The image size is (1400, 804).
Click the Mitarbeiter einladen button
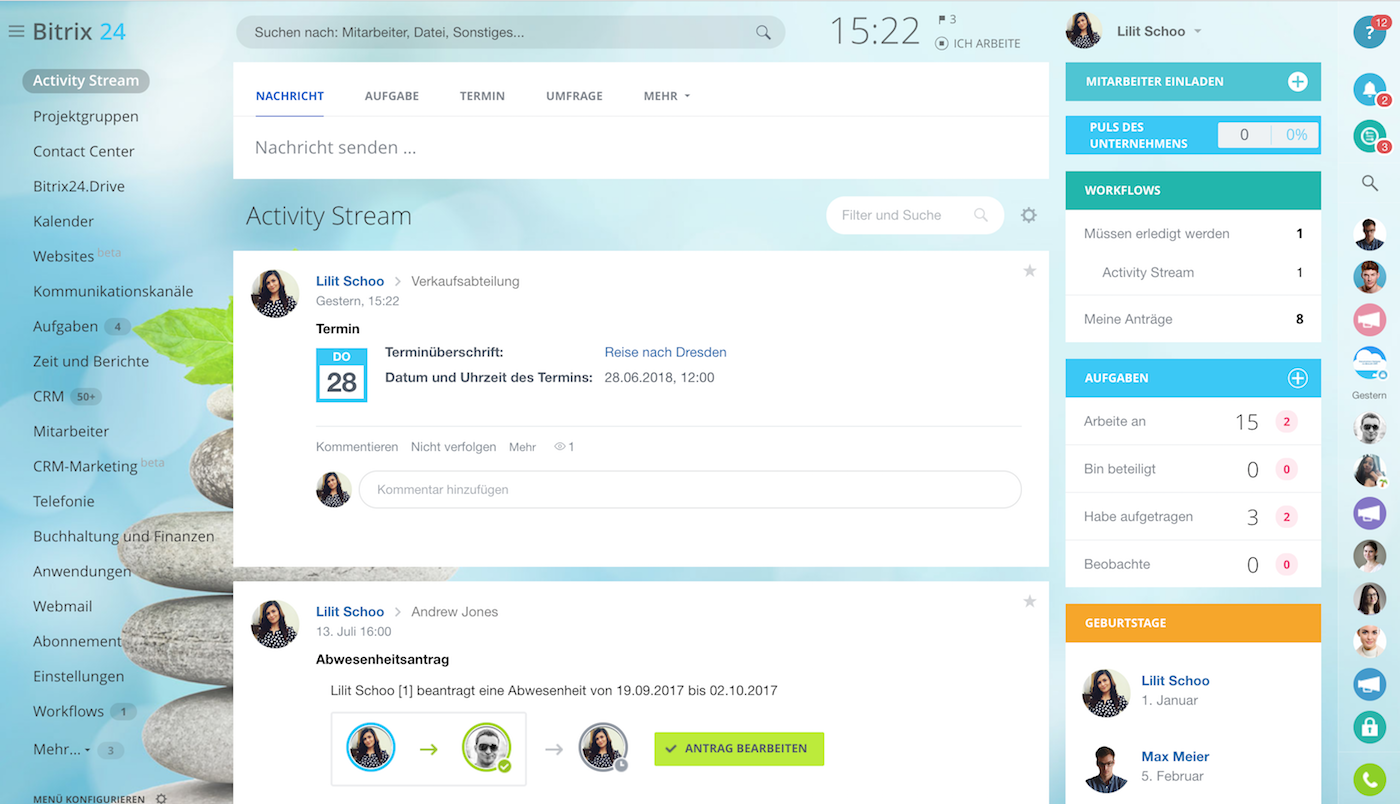click(1193, 82)
